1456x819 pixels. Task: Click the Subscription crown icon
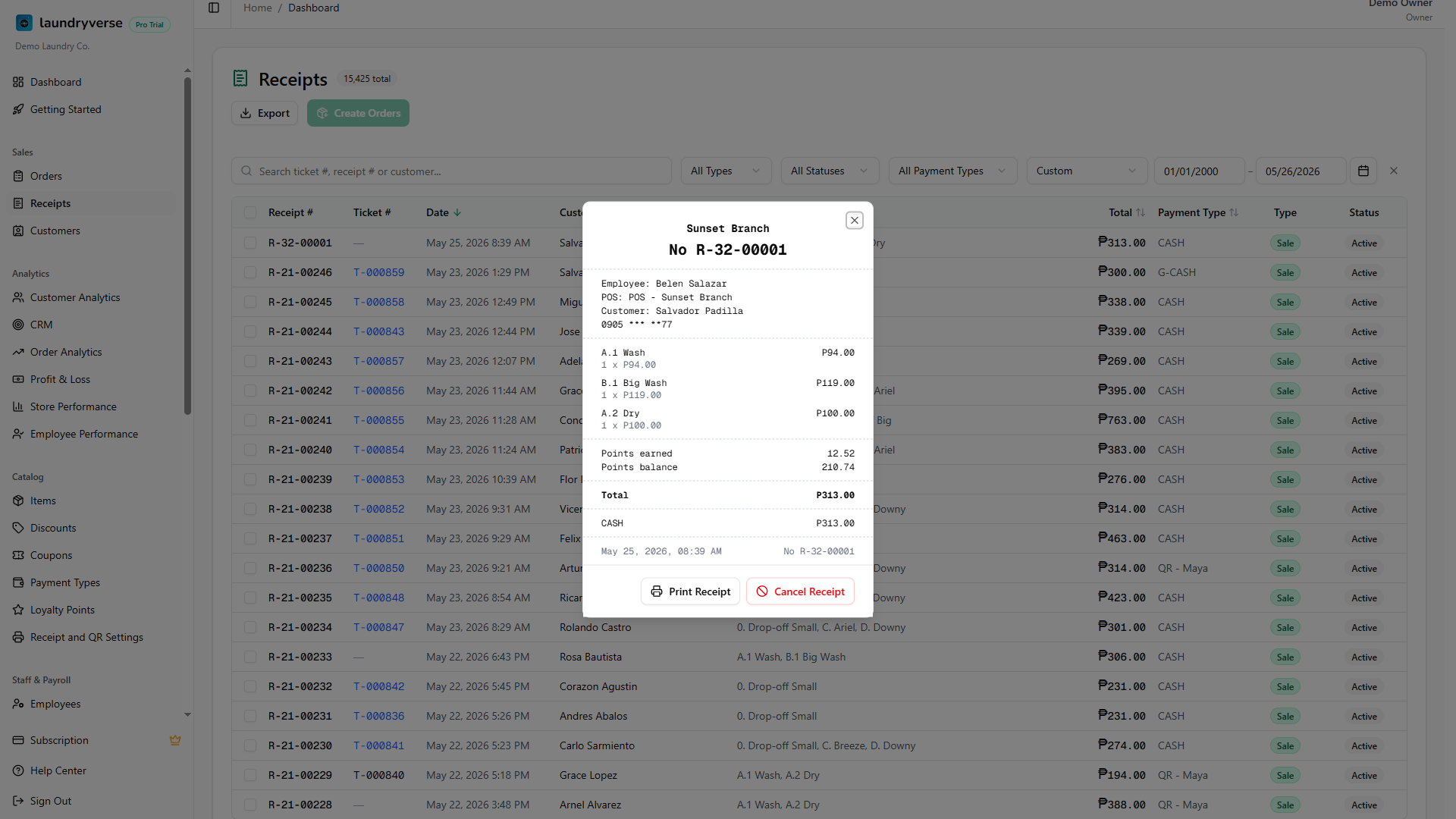(175, 740)
